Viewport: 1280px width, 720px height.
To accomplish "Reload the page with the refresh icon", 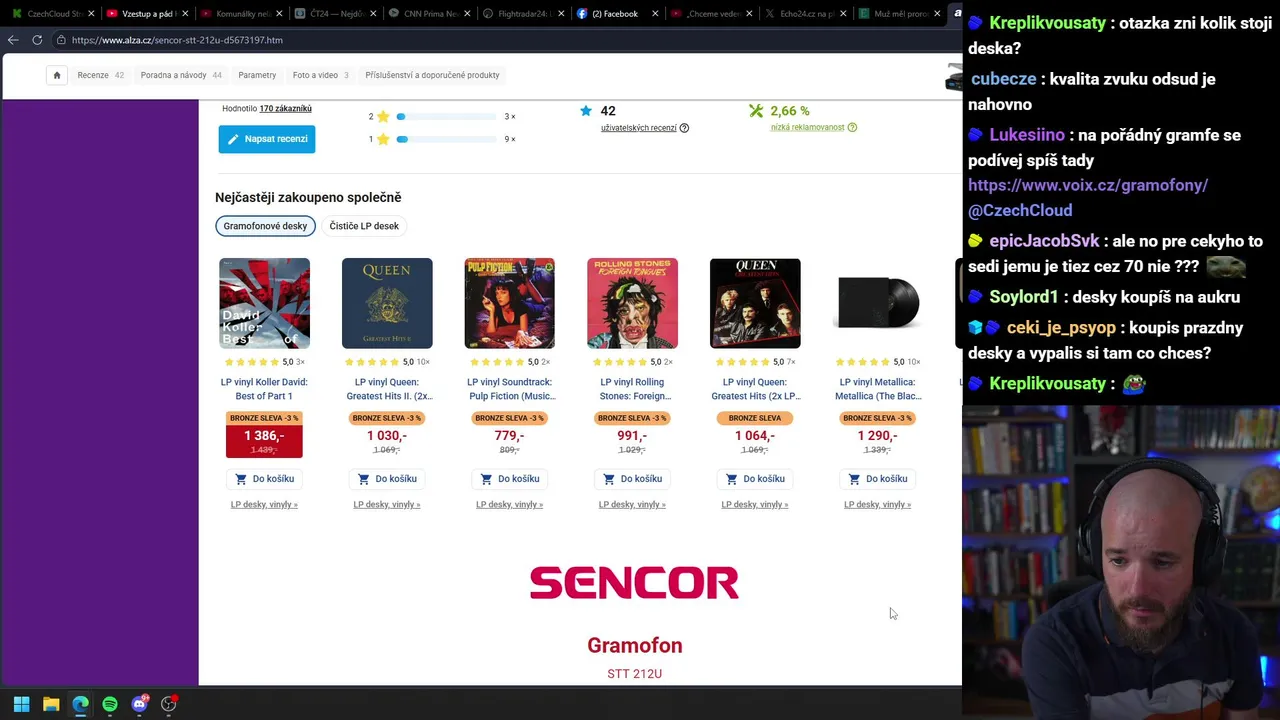I will (37, 40).
